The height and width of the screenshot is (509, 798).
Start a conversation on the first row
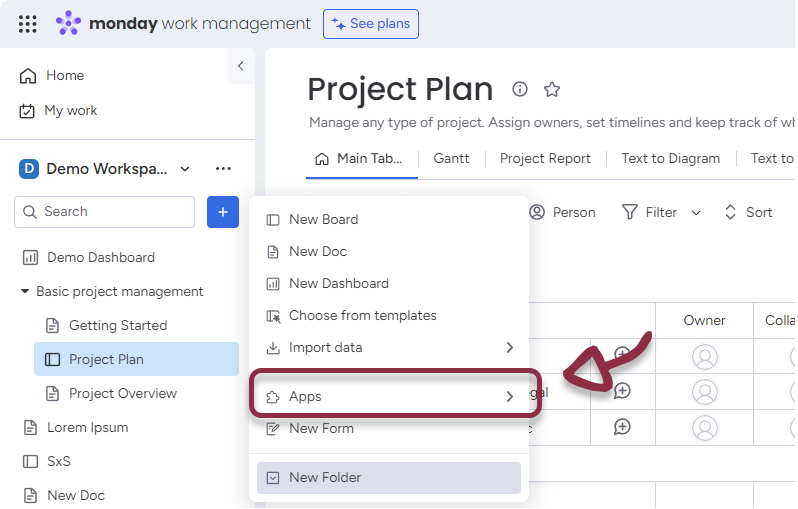pos(623,355)
